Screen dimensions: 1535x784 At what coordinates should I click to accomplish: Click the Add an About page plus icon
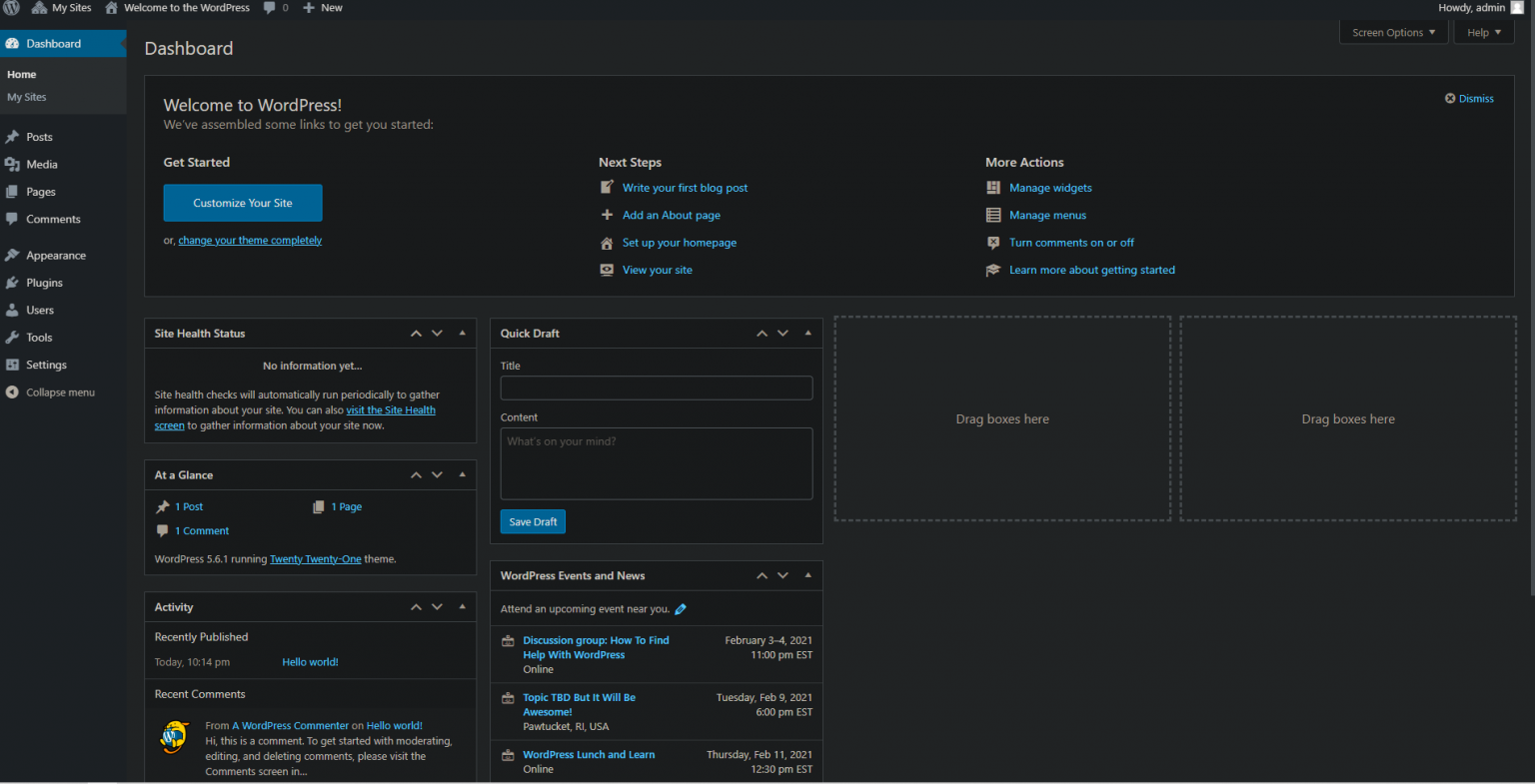pos(607,215)
